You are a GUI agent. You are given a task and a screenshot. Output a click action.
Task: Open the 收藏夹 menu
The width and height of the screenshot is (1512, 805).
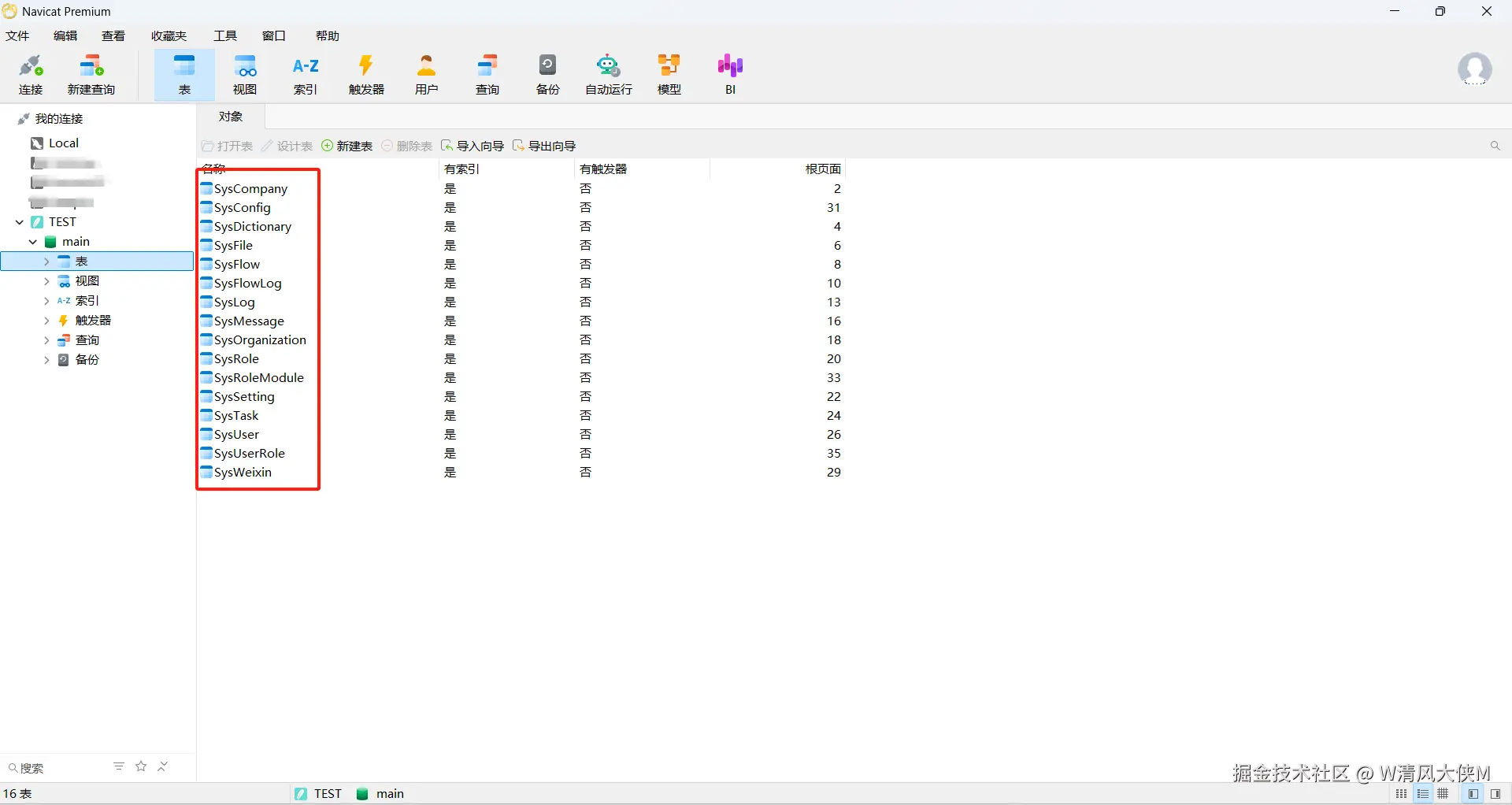(x=169, y=36)
